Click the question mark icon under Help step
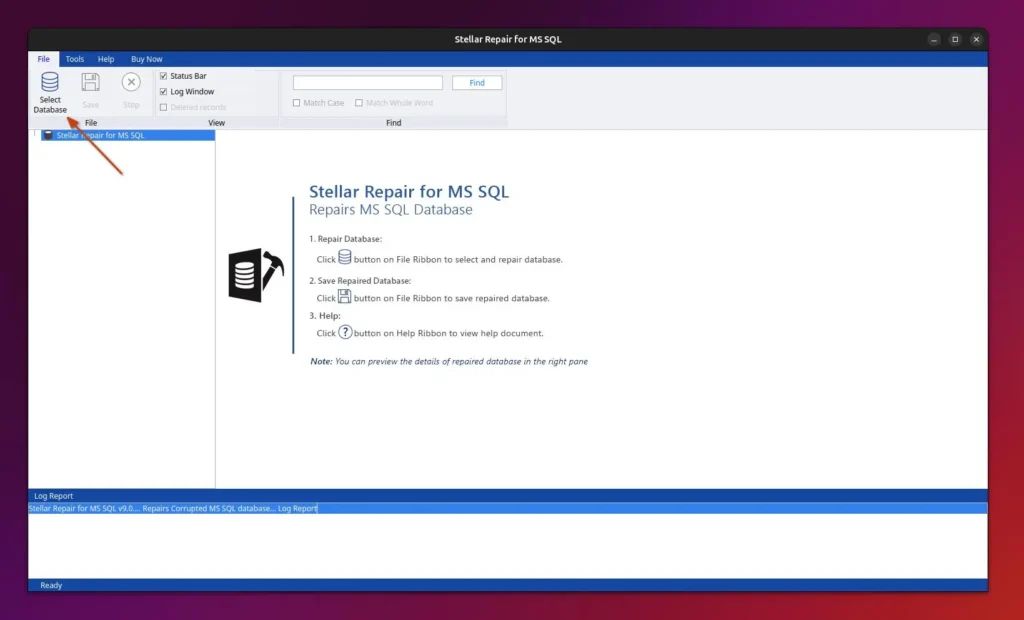Viewport: 1024px width, 620px height. click(x=345, y=332)
